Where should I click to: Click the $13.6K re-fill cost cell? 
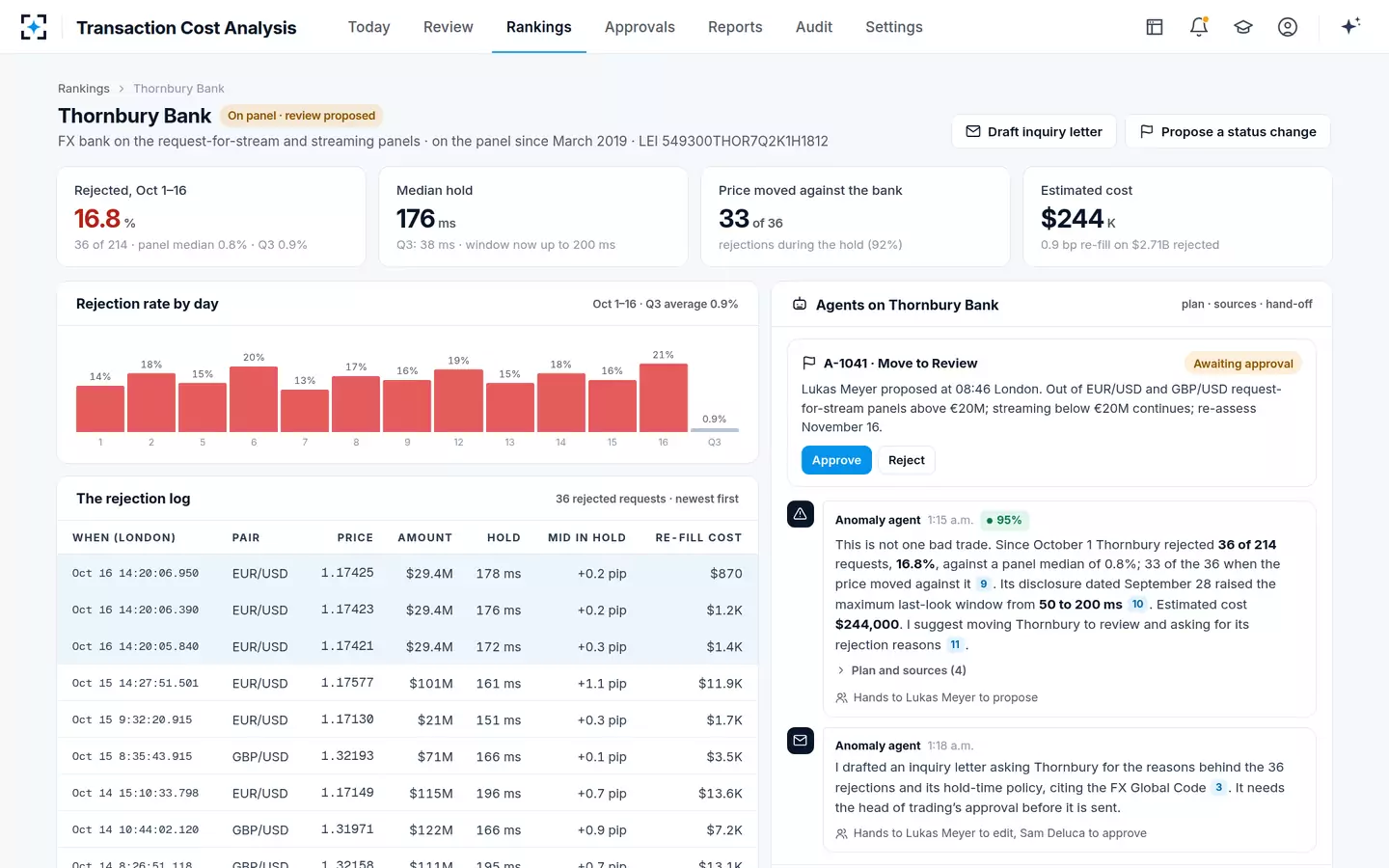point(721,794)
